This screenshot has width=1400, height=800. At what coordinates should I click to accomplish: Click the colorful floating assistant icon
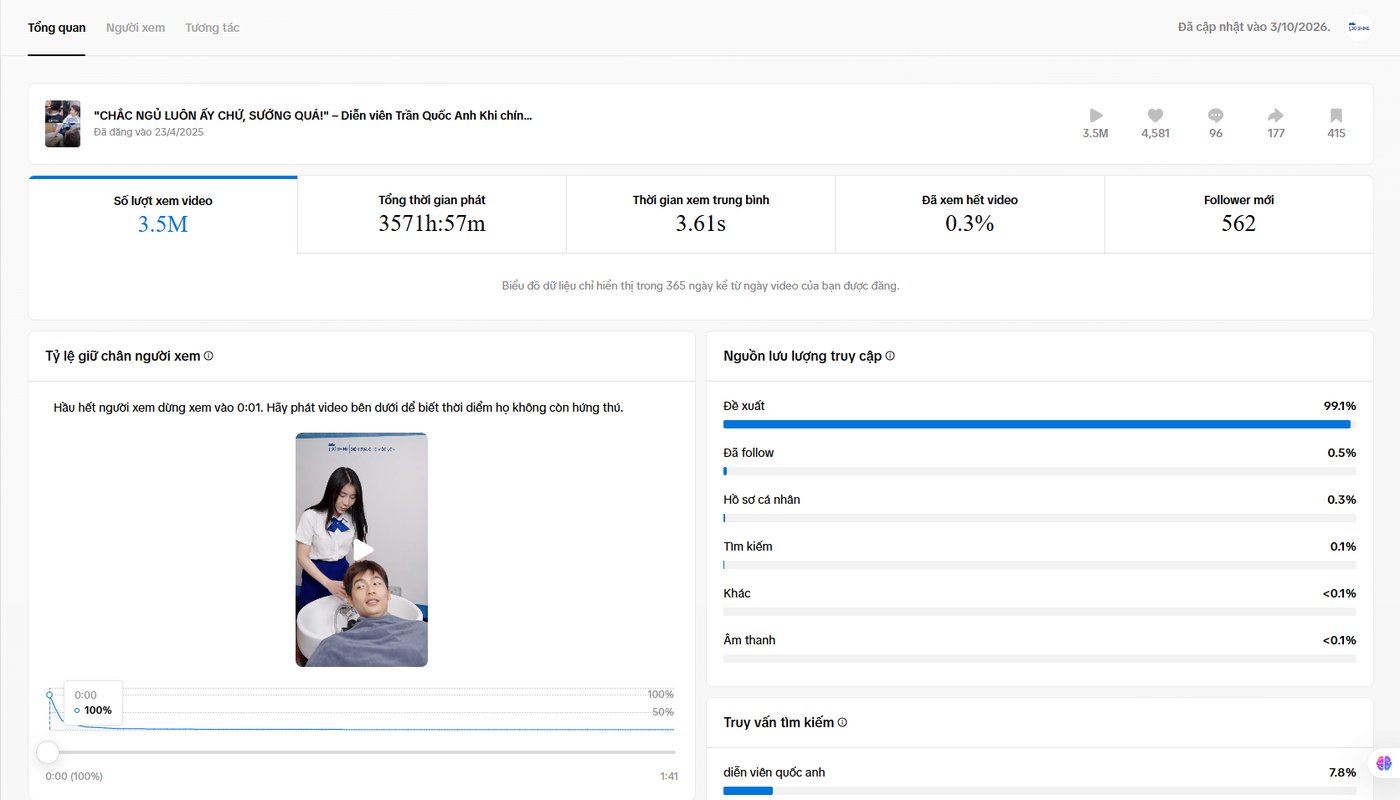point(1383,763)
